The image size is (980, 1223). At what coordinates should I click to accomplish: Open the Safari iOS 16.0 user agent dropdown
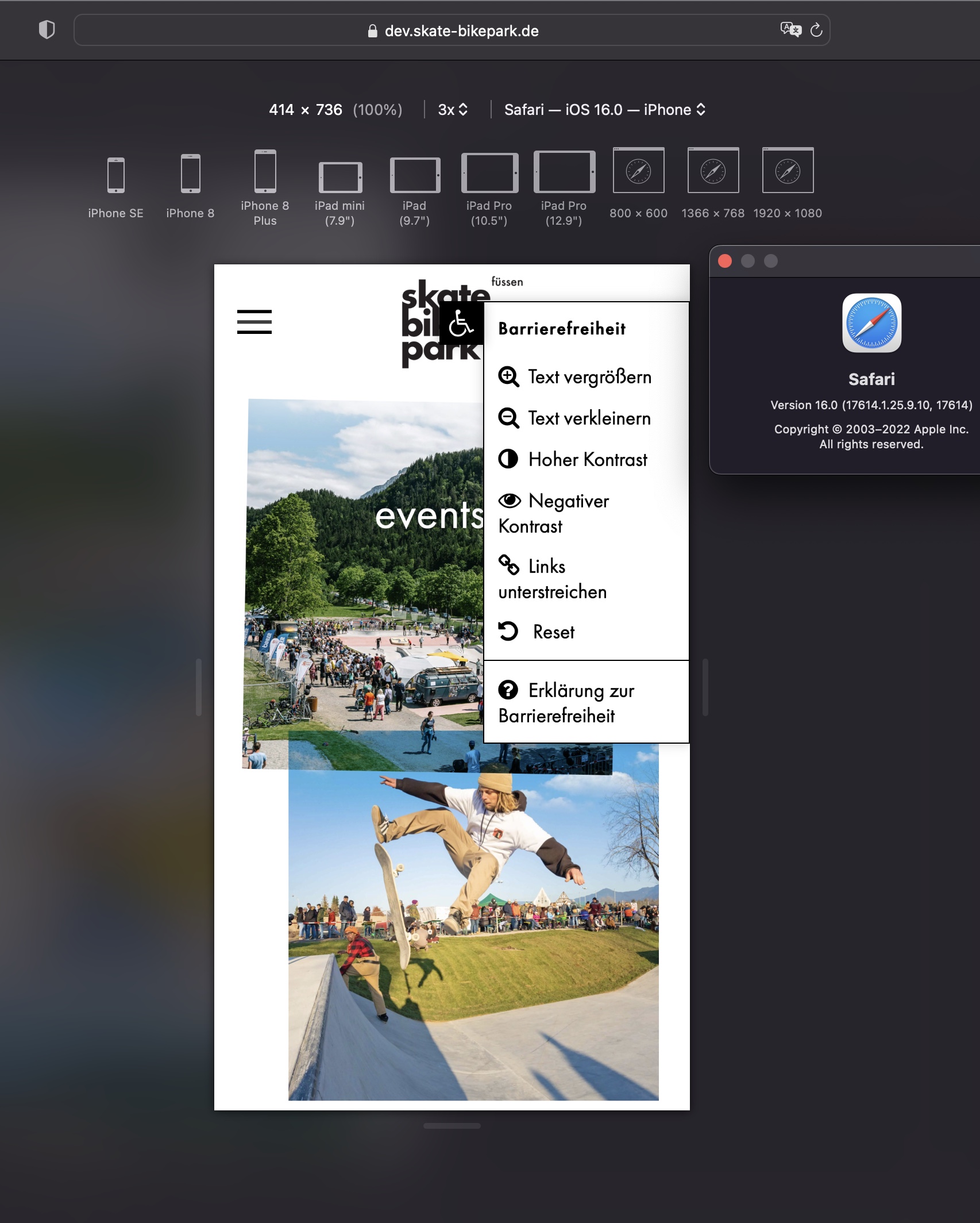click(604, 110)
